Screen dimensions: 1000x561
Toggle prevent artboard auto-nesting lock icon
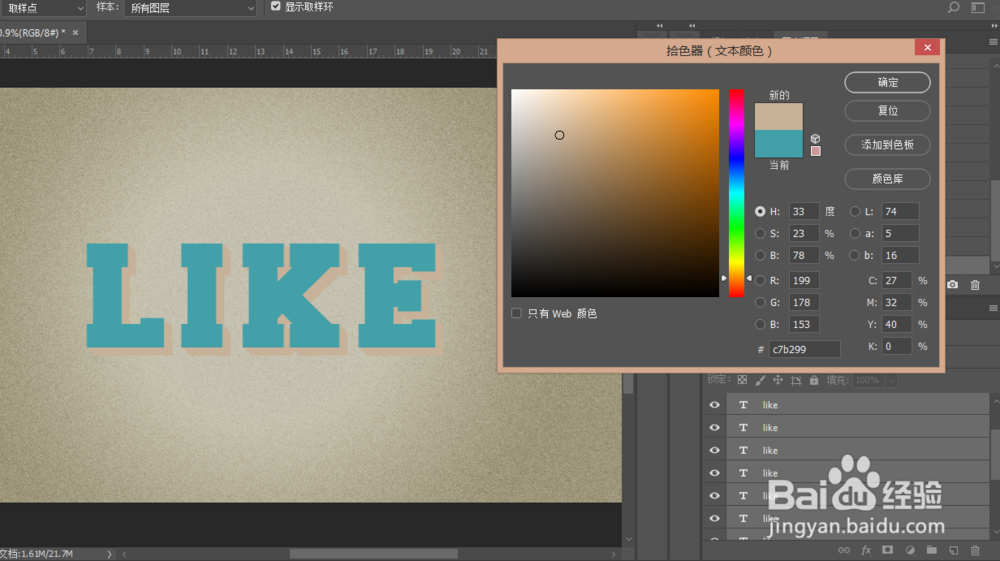pos(796,381)
